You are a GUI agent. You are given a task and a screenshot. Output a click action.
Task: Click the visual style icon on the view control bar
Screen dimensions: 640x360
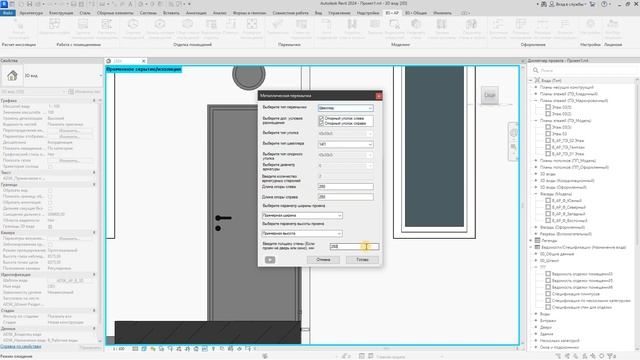pyautogui.click(x=144, y=349)
